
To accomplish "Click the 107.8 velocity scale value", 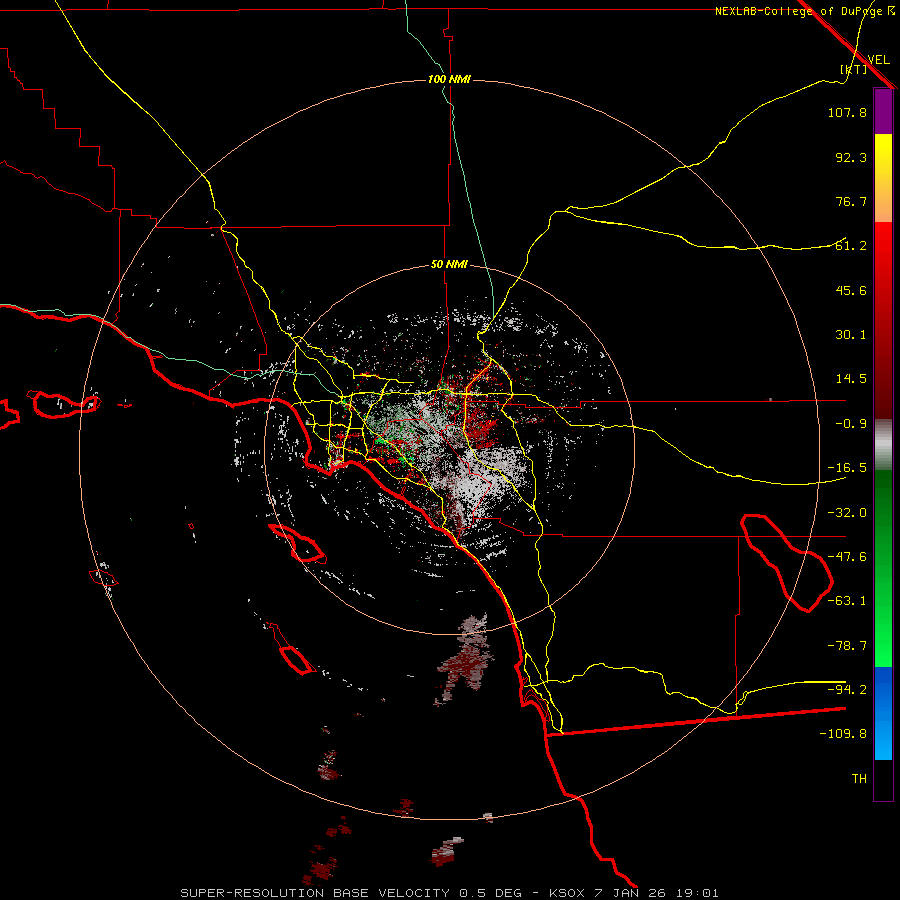I will pos(847,112).
